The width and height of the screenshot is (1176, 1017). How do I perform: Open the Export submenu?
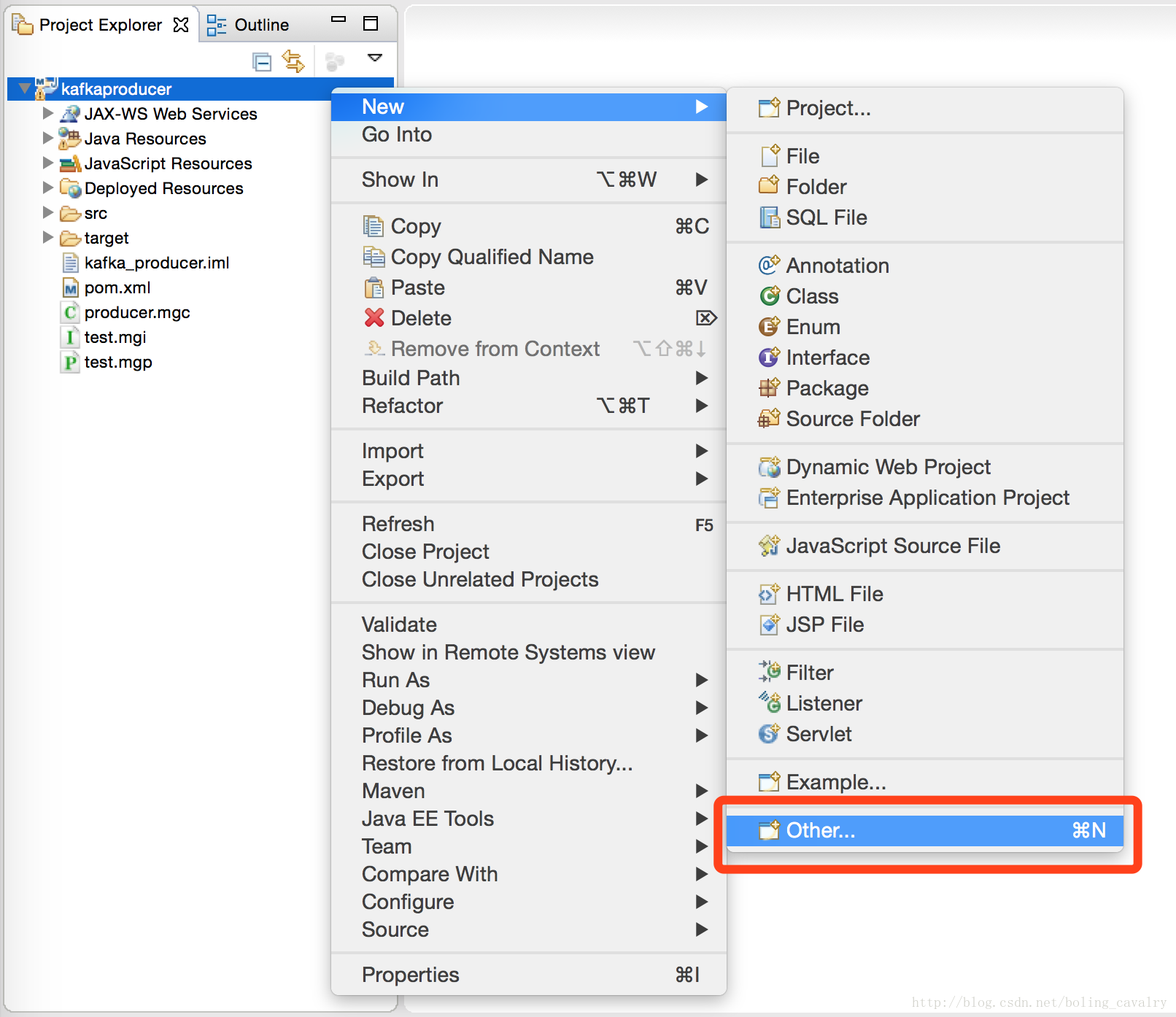click(529, 479)
